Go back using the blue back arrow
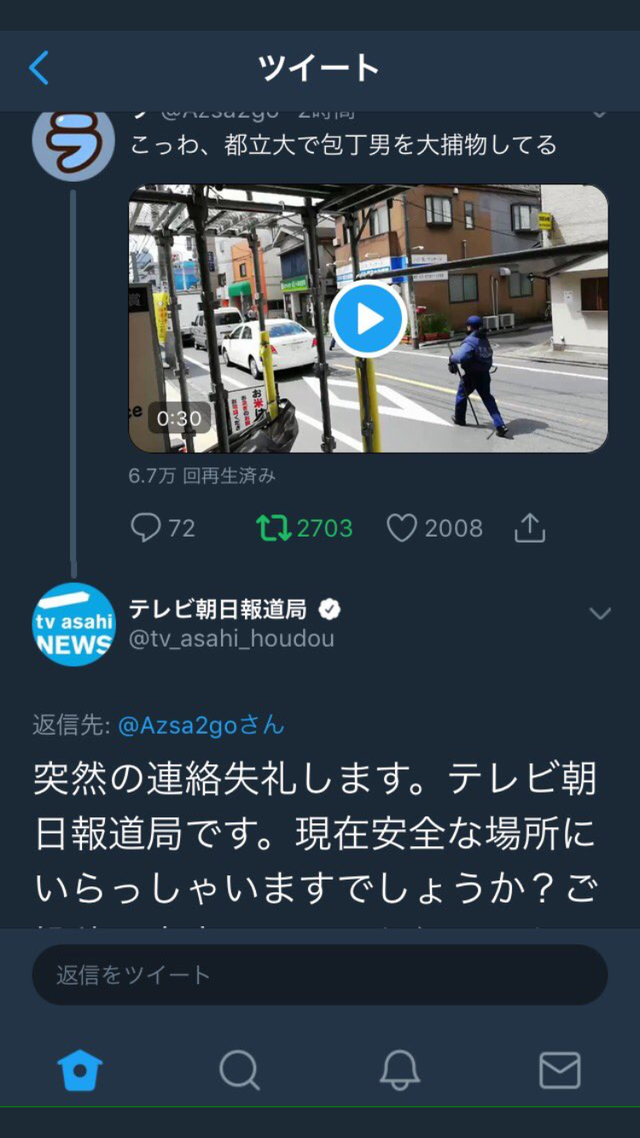Screen dimensions: 640x1138 tap(39, 67)
